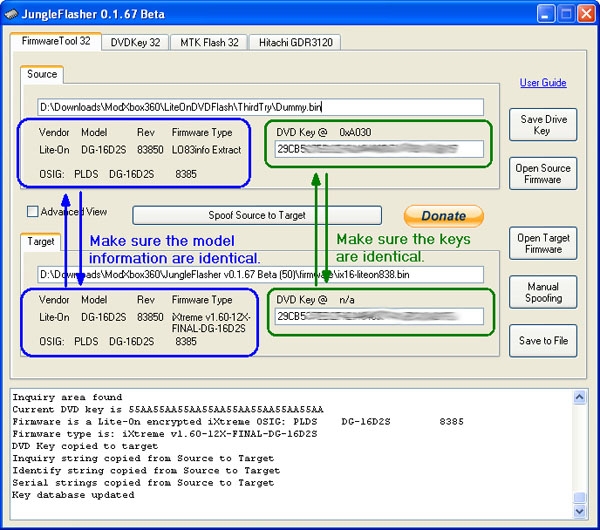
Task: Click 'Serial strings copied' log line
Action: coord(143,483)
